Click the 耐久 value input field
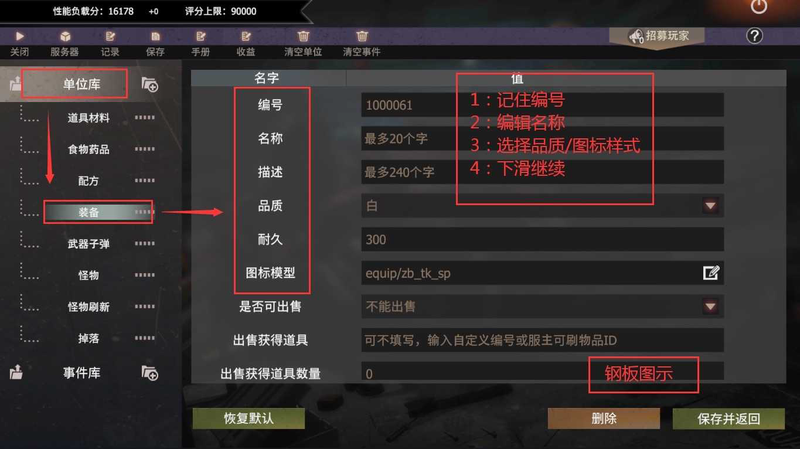This screenshot has width=800, height=449. 542,239
